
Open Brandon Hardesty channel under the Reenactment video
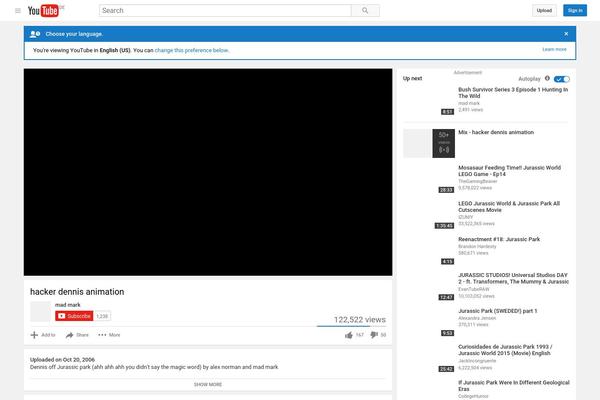pyautogui.click(x=477, y=247)
